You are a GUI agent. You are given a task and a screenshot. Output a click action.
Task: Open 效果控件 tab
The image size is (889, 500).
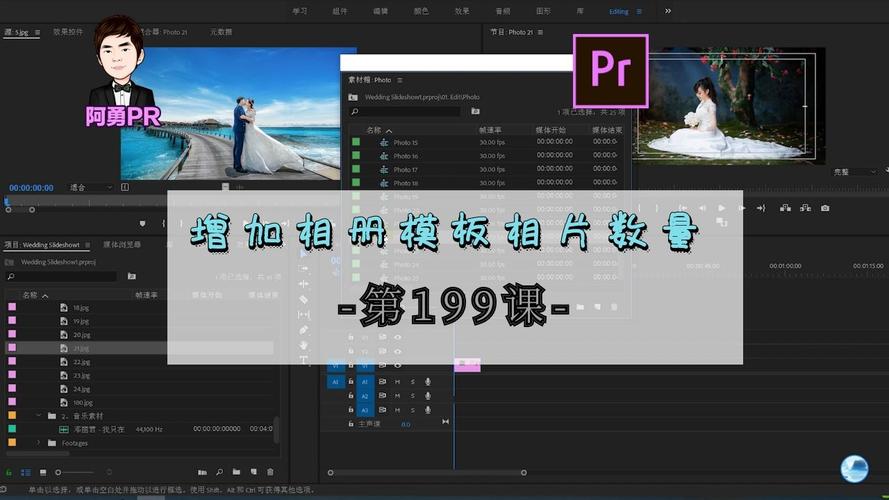tap(68, 32)
